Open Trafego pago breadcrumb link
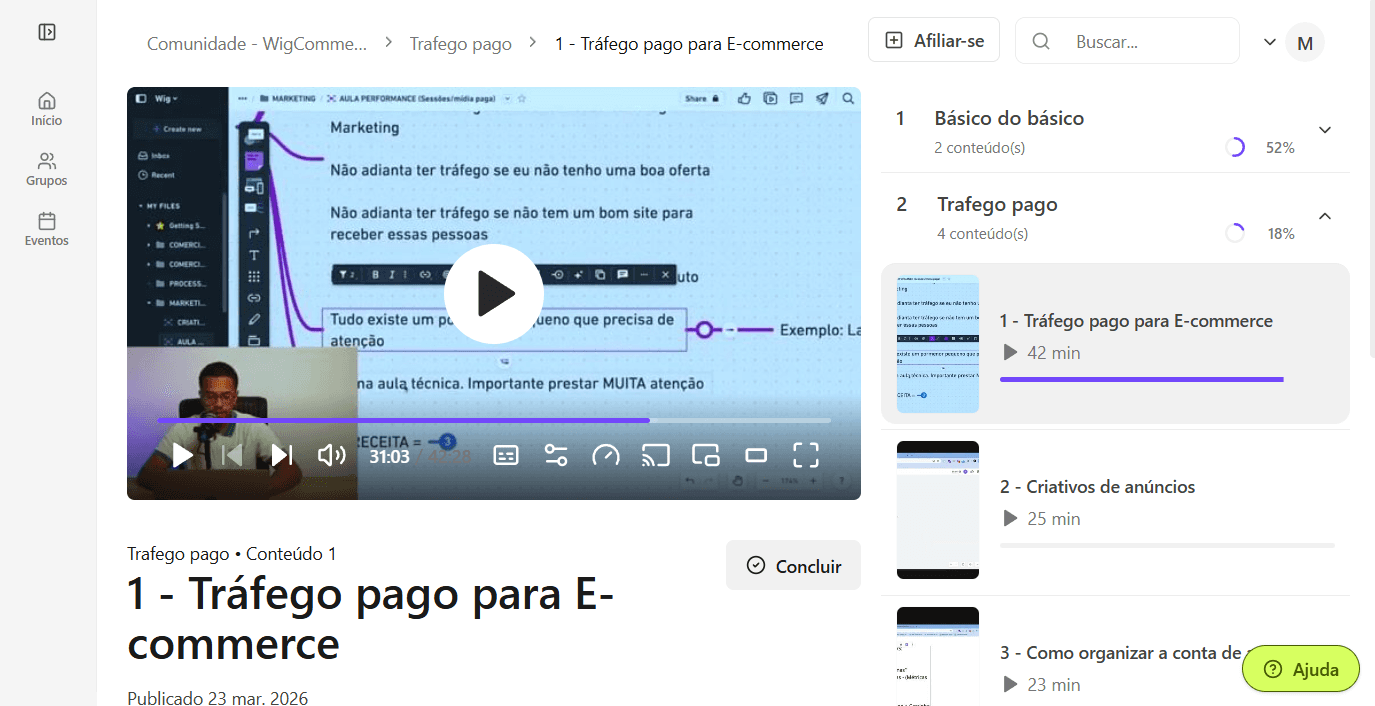 pyautogui.click(x=460, y=43)
